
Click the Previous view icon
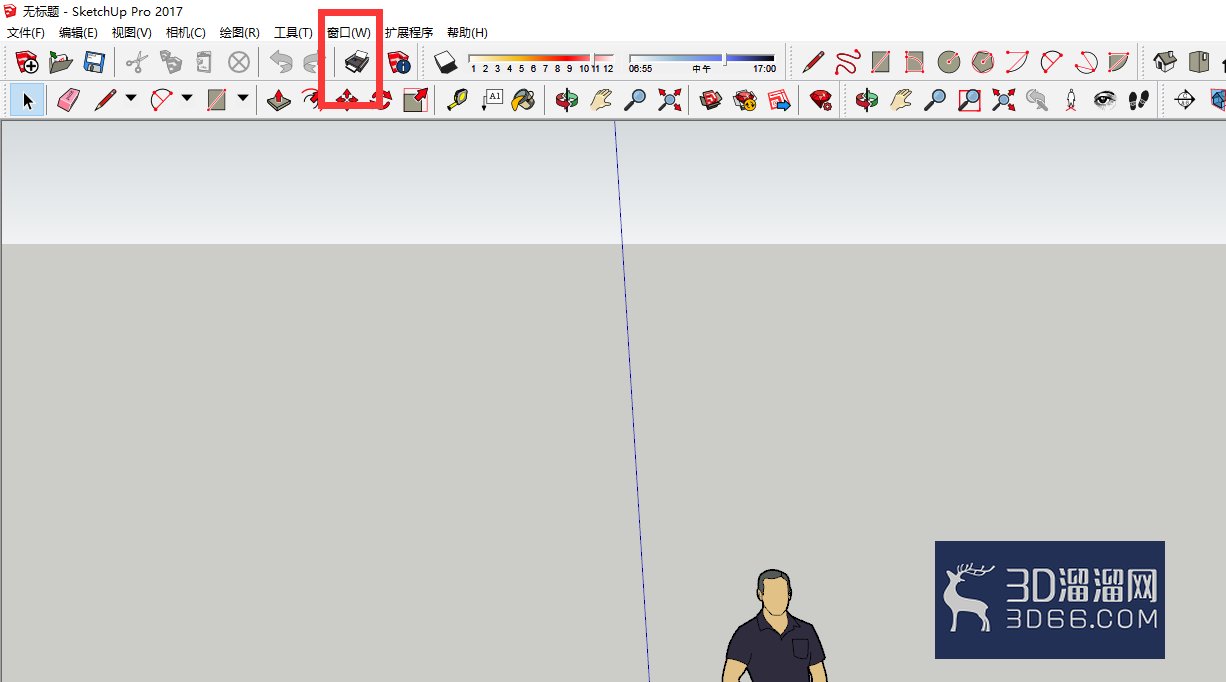pyautogui.click(x=1037, y=100)
